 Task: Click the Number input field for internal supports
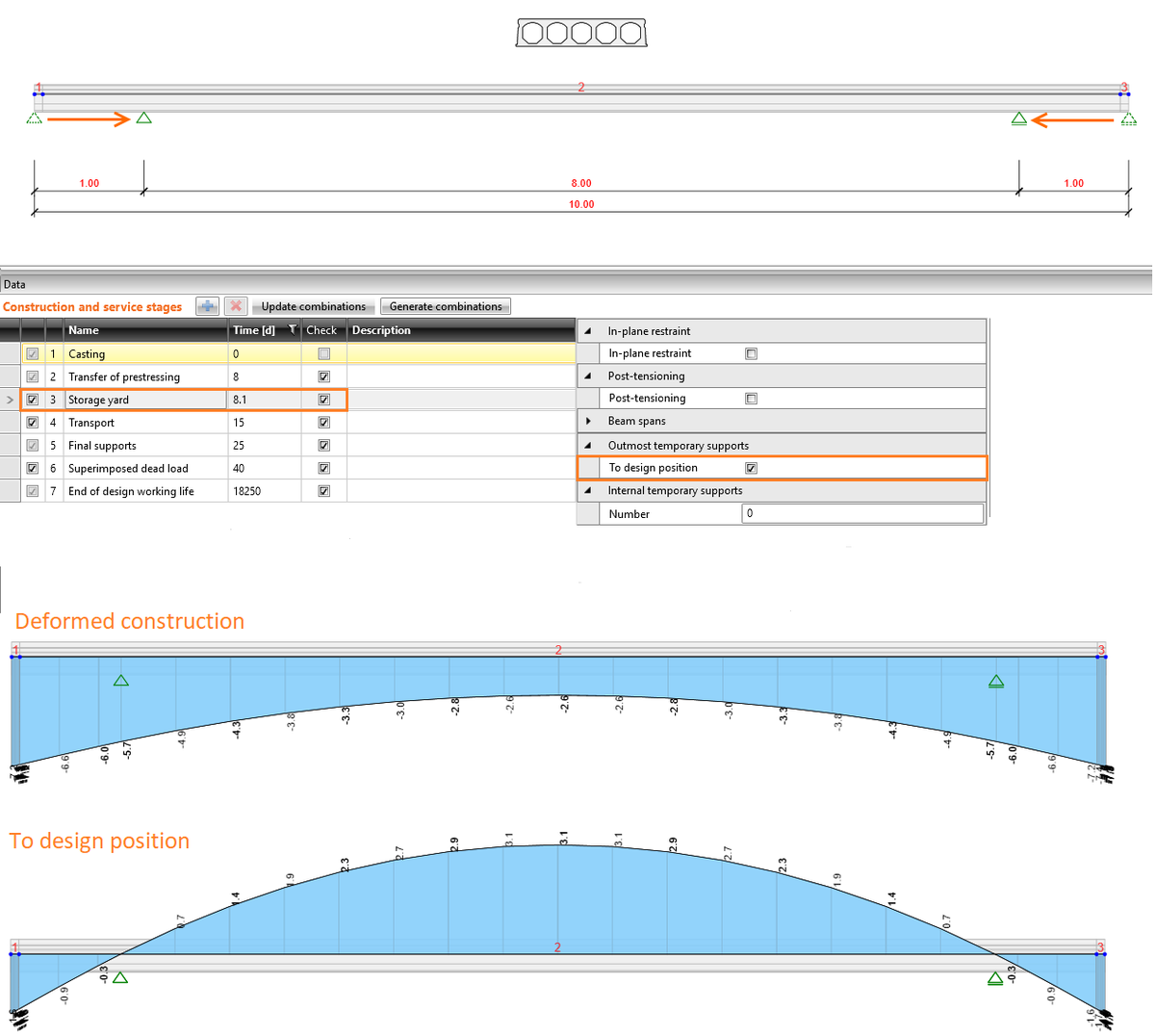(x=861, y=513)
